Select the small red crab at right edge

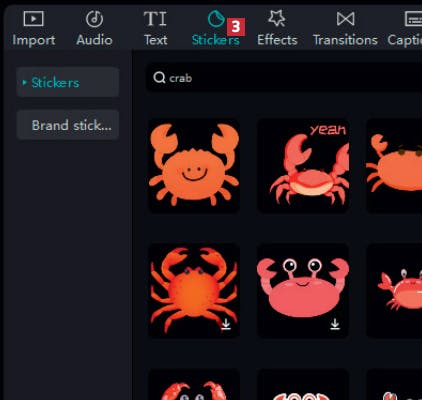(394, 291)
